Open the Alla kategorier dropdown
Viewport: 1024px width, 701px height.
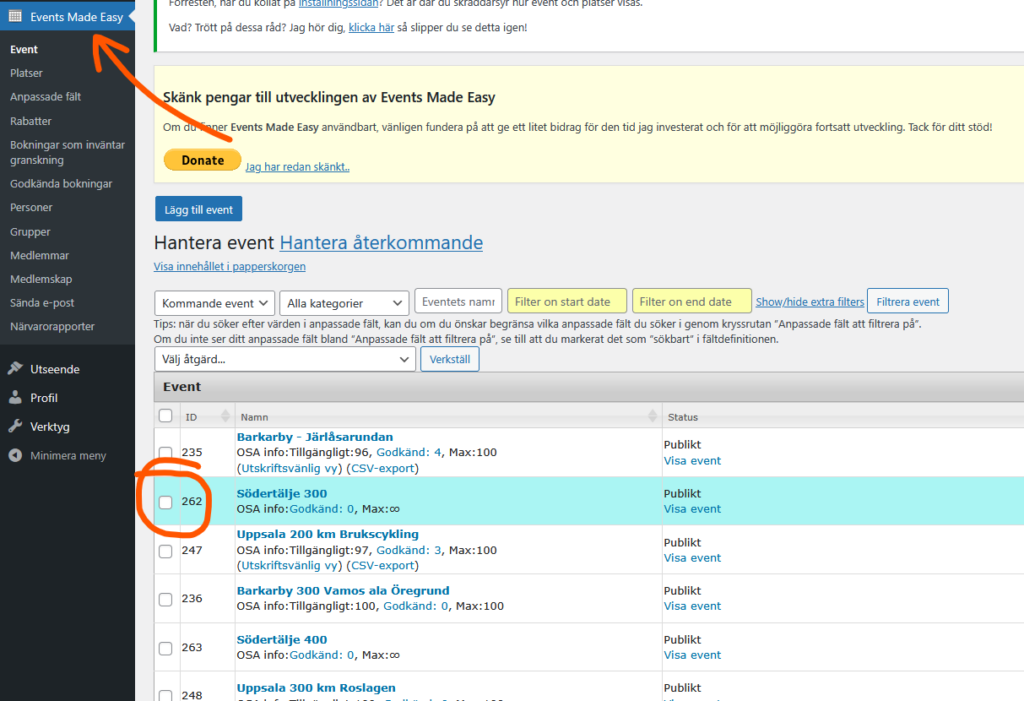pos(344,303)
